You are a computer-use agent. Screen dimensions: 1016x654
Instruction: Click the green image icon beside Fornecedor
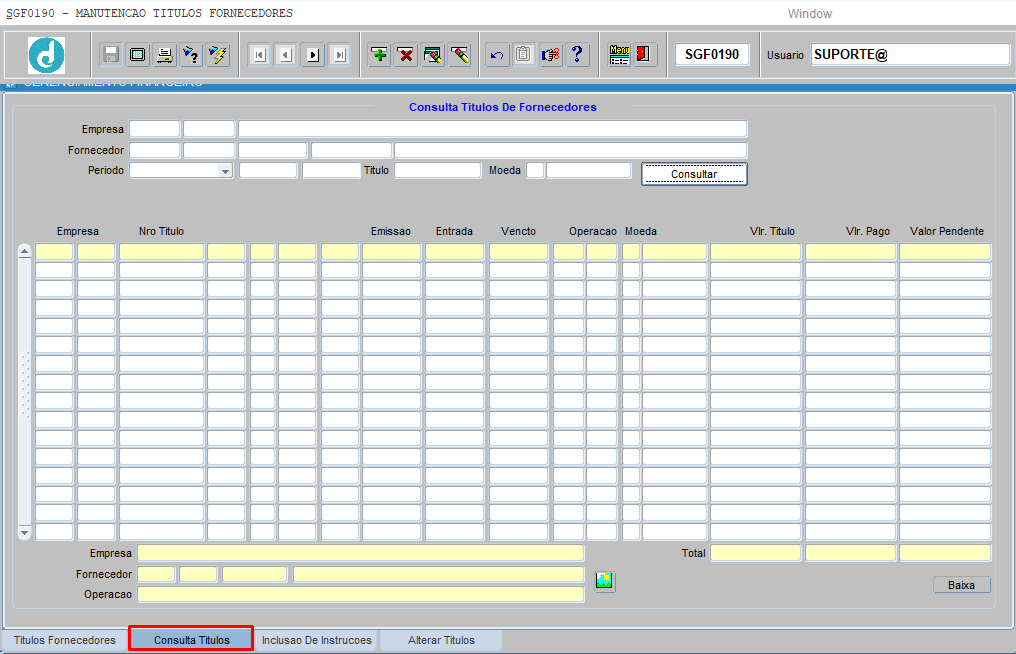tap(605, 581)
